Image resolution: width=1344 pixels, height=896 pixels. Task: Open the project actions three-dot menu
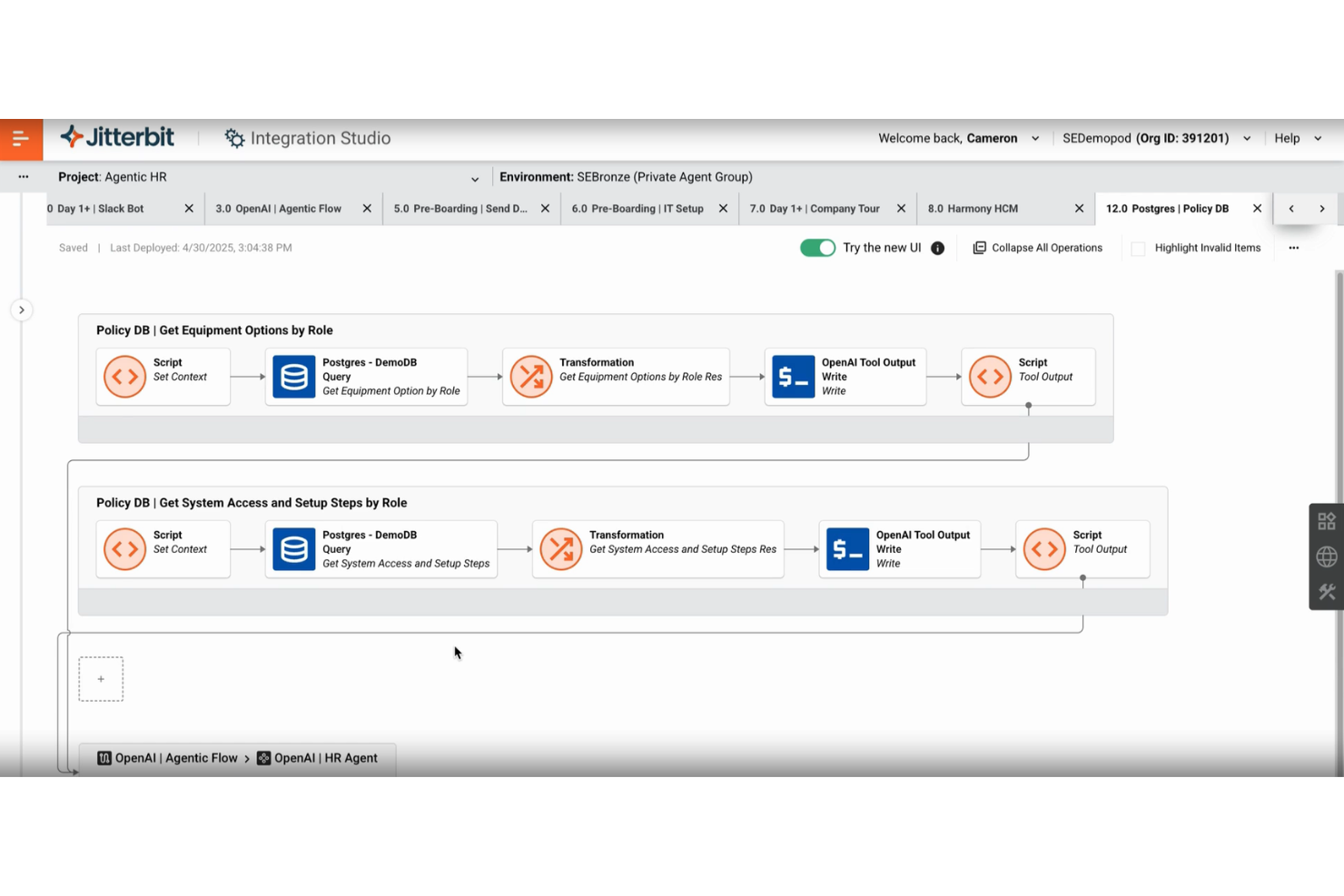24,177
